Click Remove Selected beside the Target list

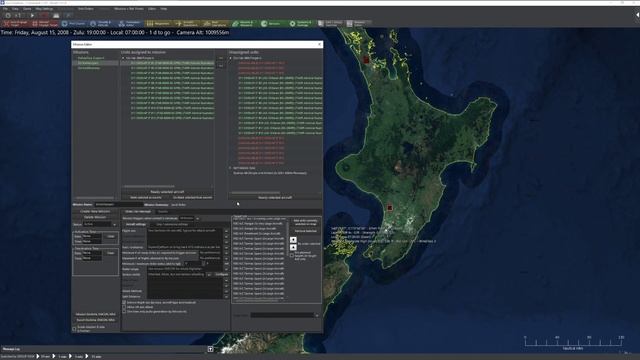[x=305, y=231]
